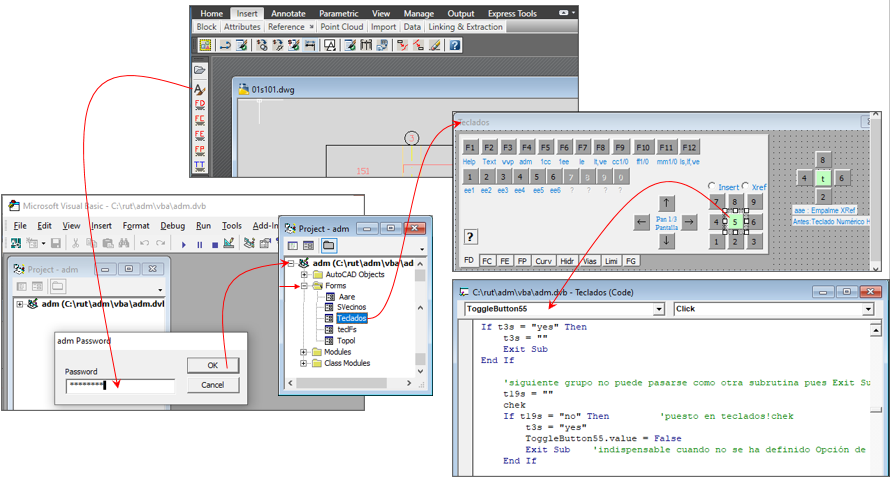
Task: Collapse the adm root node in the front project tree
Action: (x=291, y=263)
